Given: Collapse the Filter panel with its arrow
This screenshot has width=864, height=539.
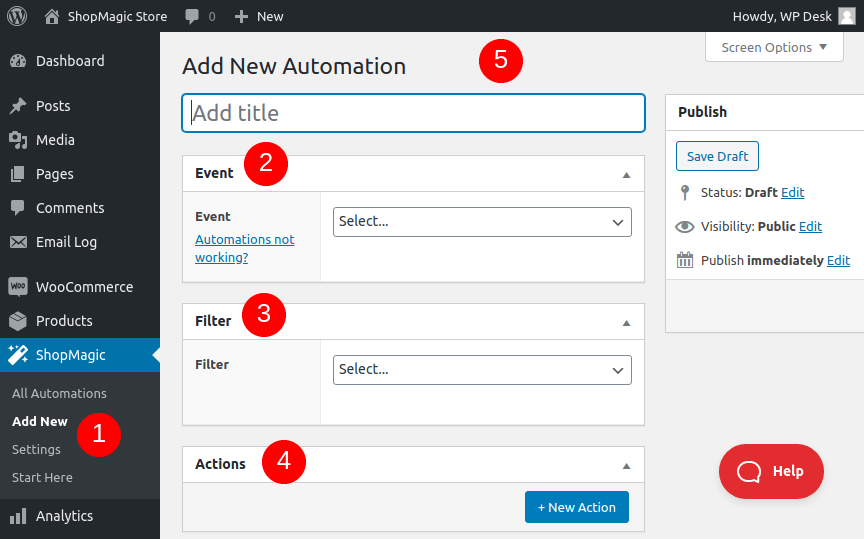Looking at the screenshot, I should [626, 323].
